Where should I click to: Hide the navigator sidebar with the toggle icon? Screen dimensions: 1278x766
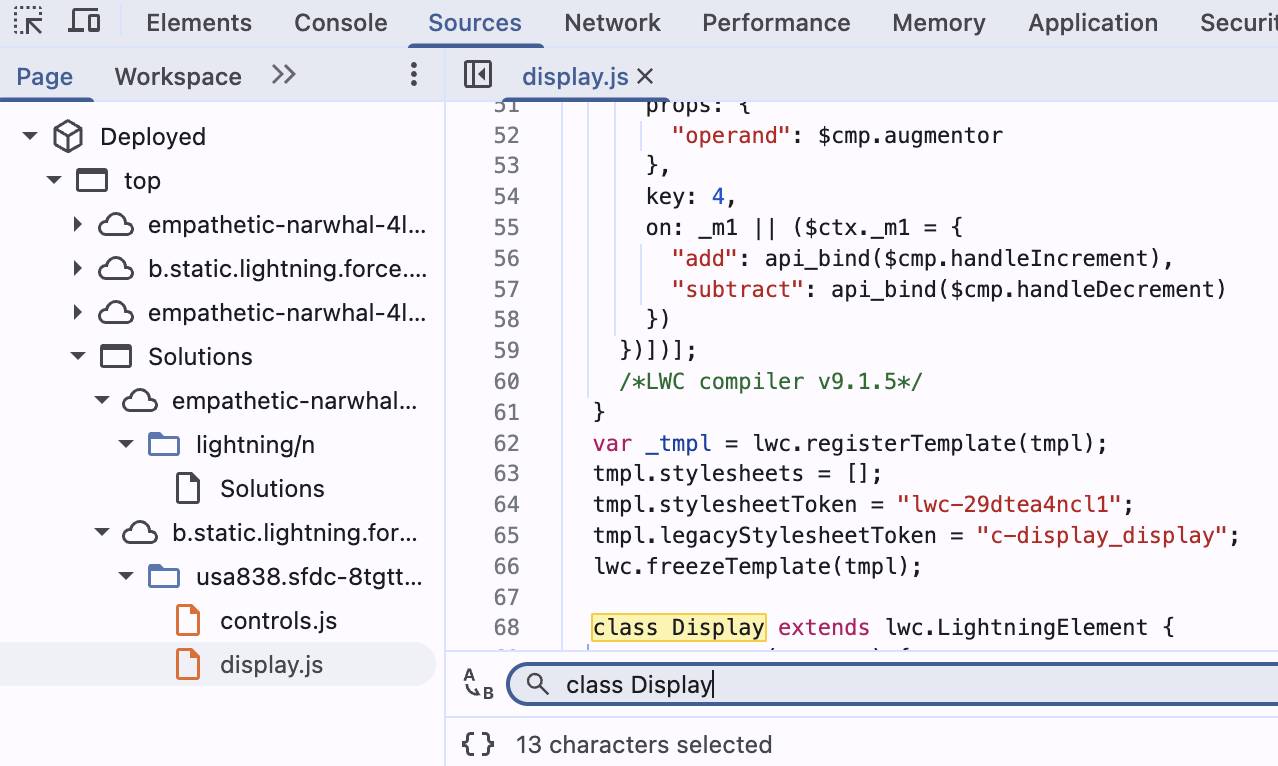478,75
